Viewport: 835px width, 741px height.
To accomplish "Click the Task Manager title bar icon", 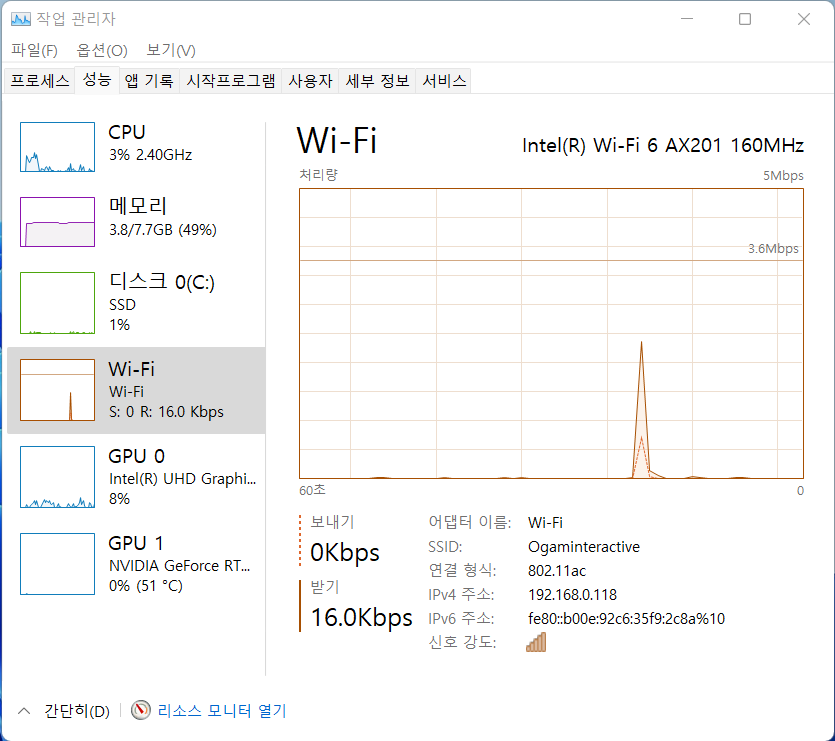I will pos(21,19).
